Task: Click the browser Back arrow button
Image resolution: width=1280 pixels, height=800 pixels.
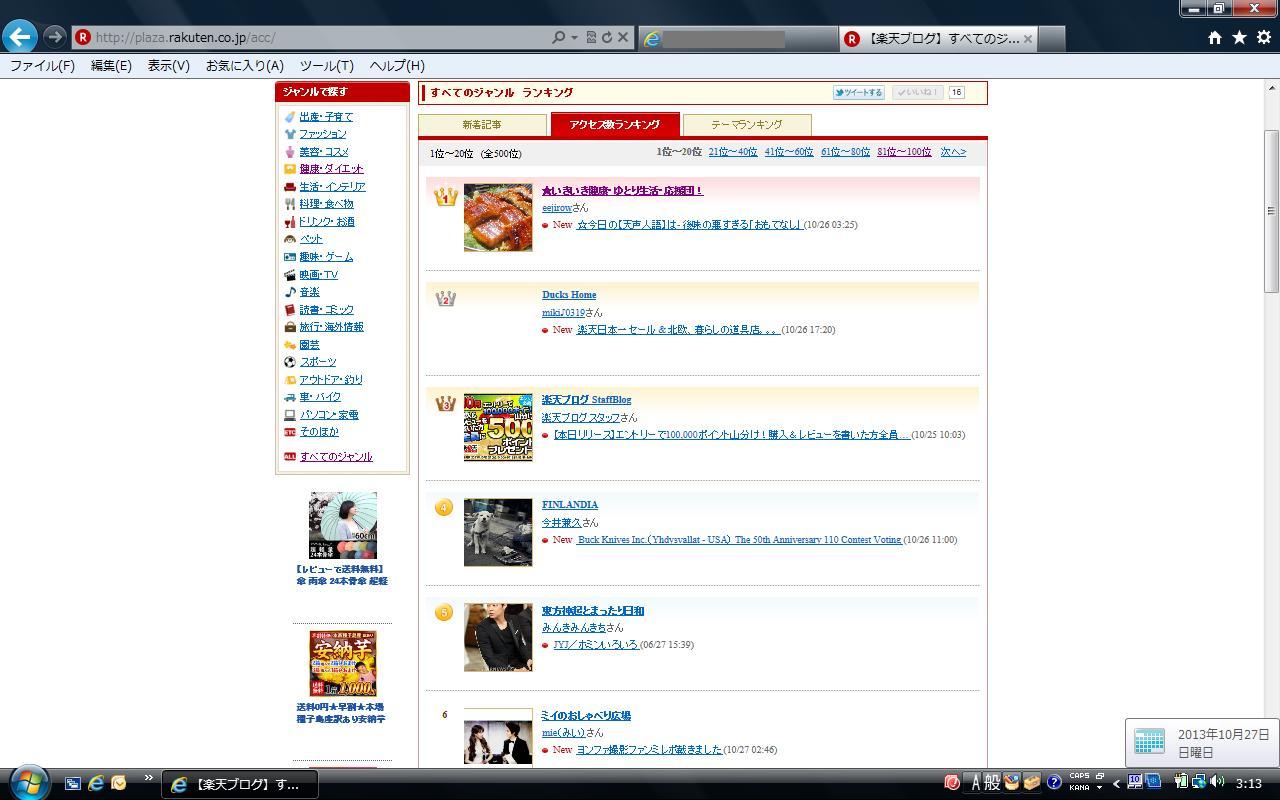Action: (20, 37)
